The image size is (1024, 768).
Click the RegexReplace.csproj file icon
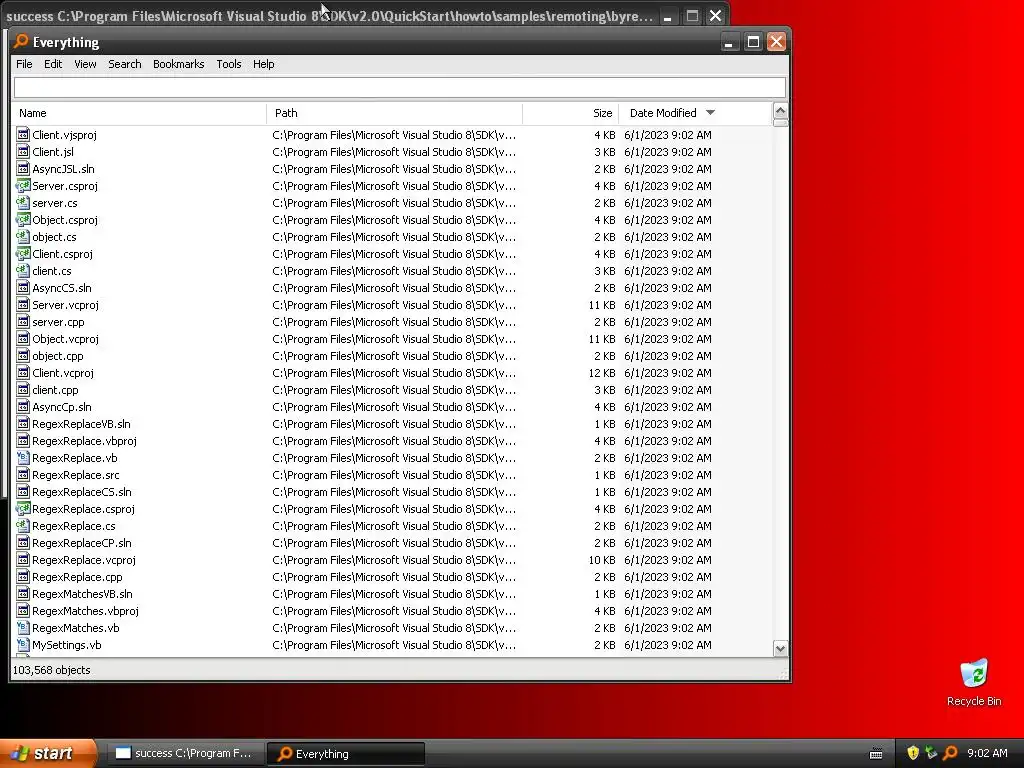(x=23, y=509)
